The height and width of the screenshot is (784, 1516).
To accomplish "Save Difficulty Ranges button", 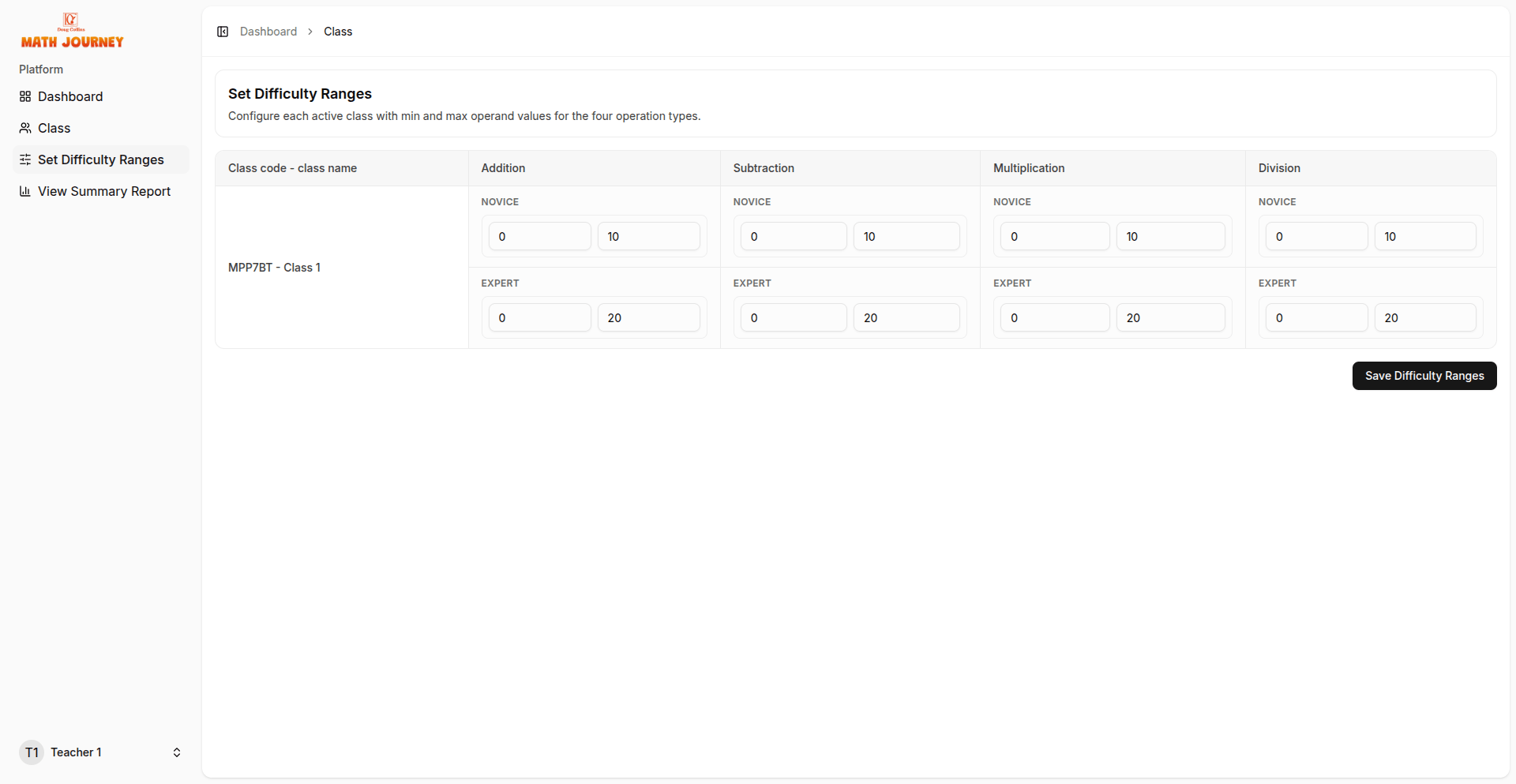I will coord(1424,376).
